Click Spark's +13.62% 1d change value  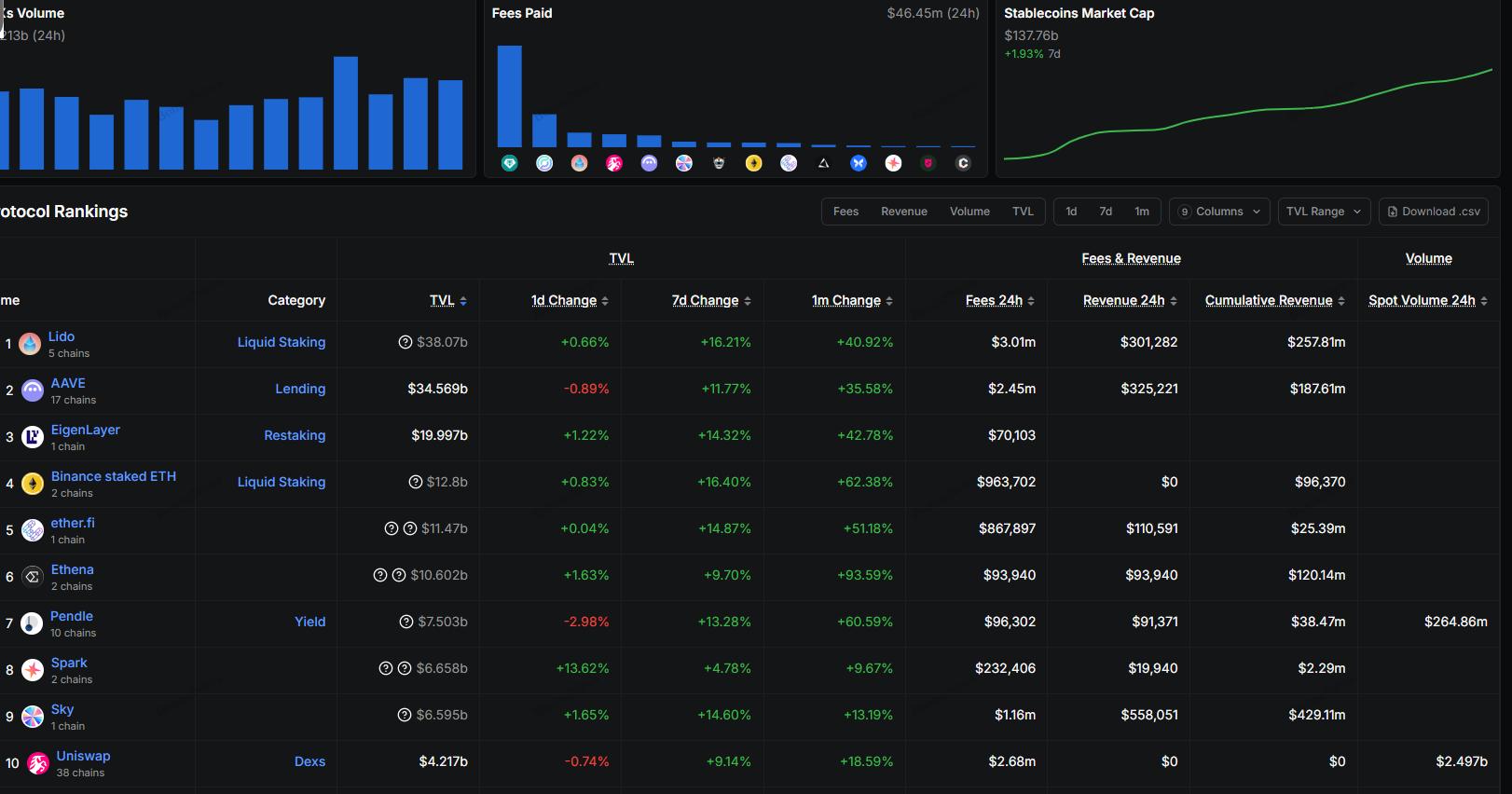pyautogui.click(x=583, y=668)
